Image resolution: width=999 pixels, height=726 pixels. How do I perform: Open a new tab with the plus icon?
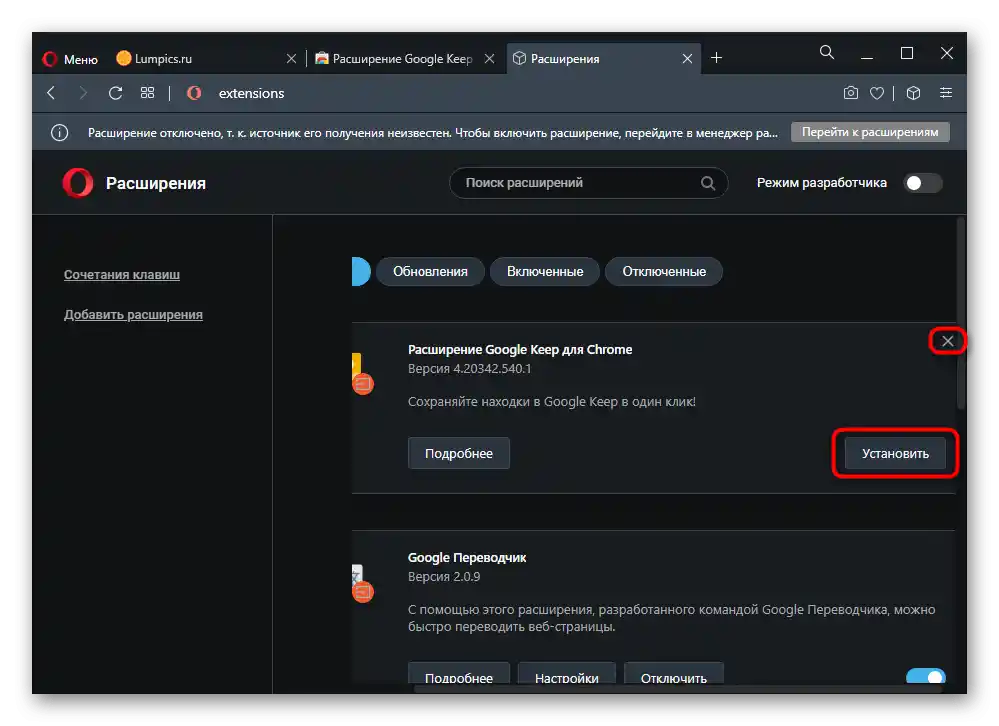[716, 58]
